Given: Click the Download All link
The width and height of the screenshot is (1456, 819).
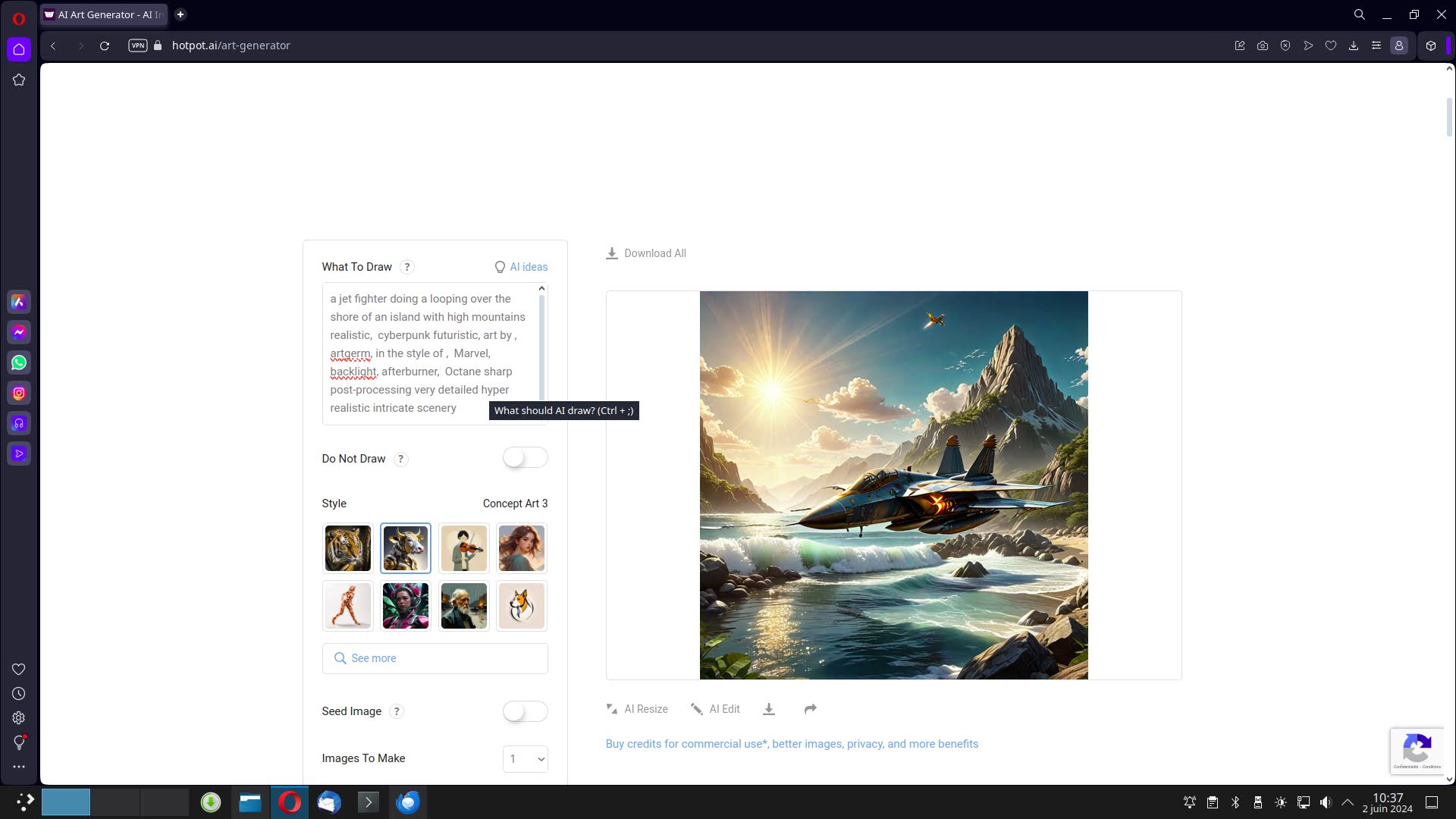Looking at the screenshot, I should pos(646,253).
